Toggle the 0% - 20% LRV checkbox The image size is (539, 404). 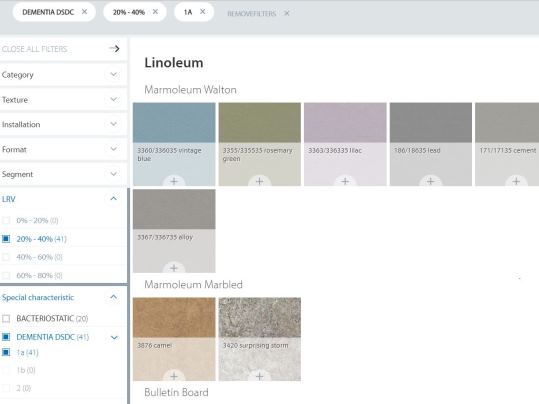(x=6, y=220)
